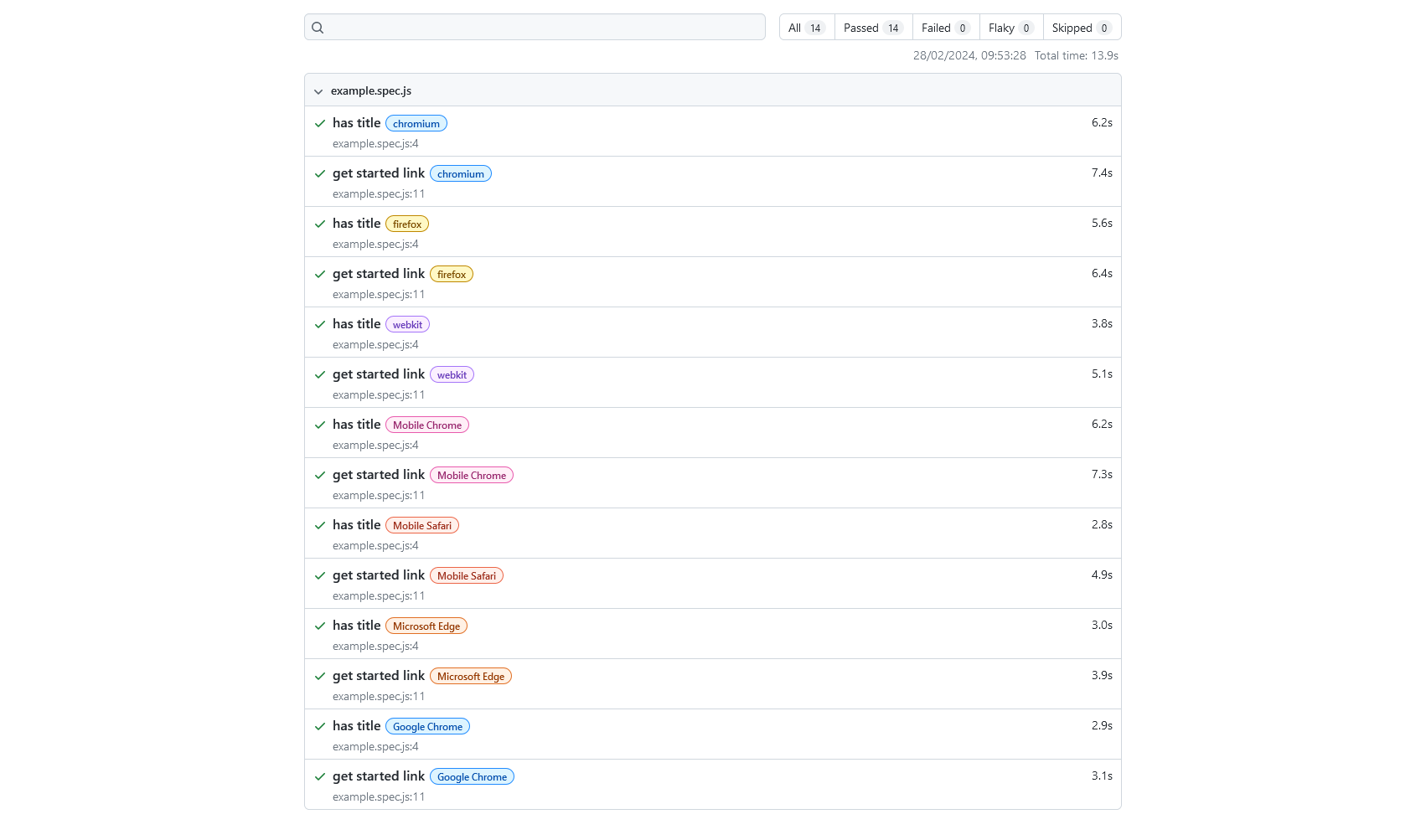Click passed checkmark for get started link Microsoft Edge
1426x840 pixels.
(x=320, y=676)
